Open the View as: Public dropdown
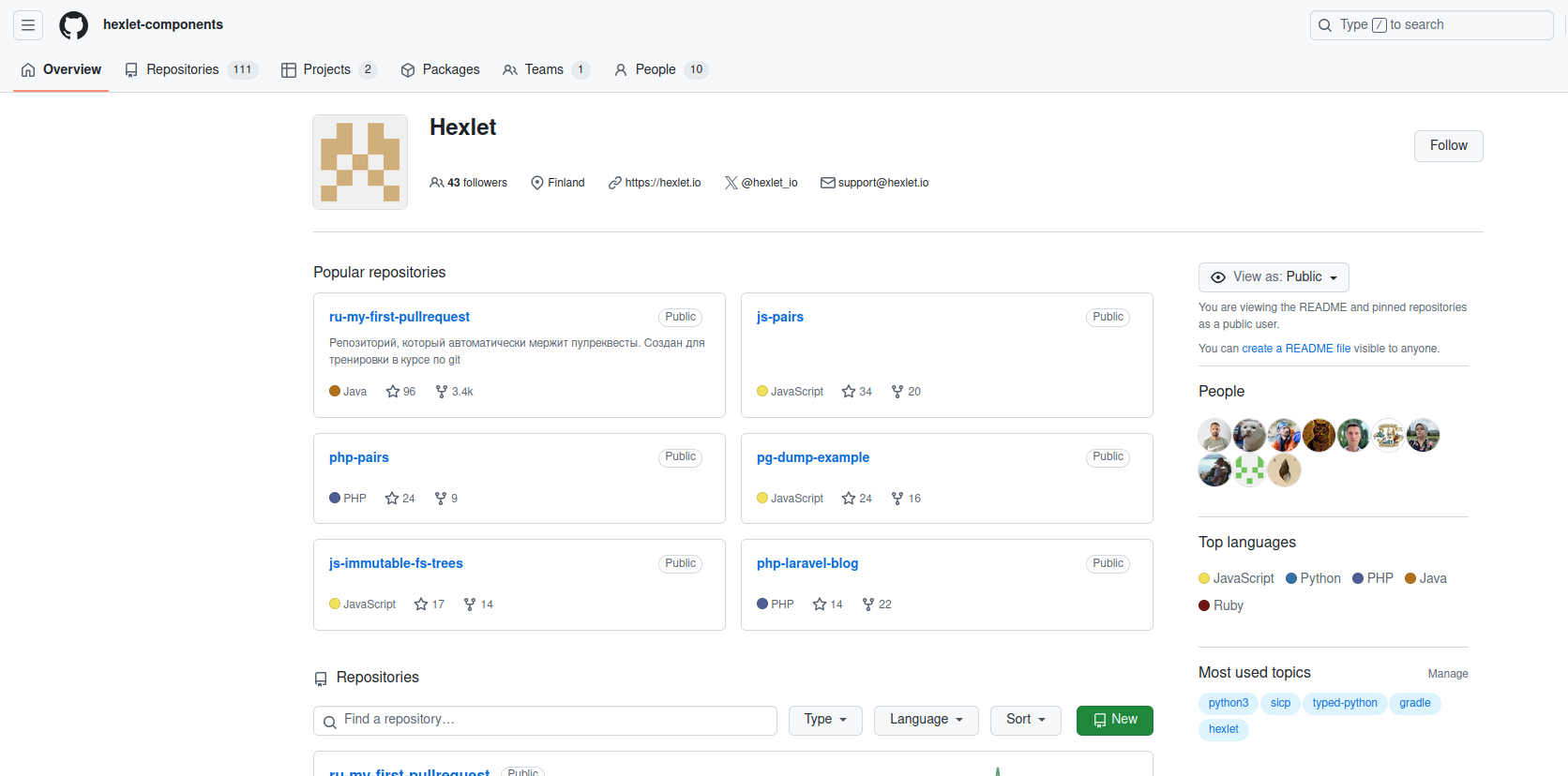The width and height of the screenshot is (1568, 776). click(x=1274, y=277)
